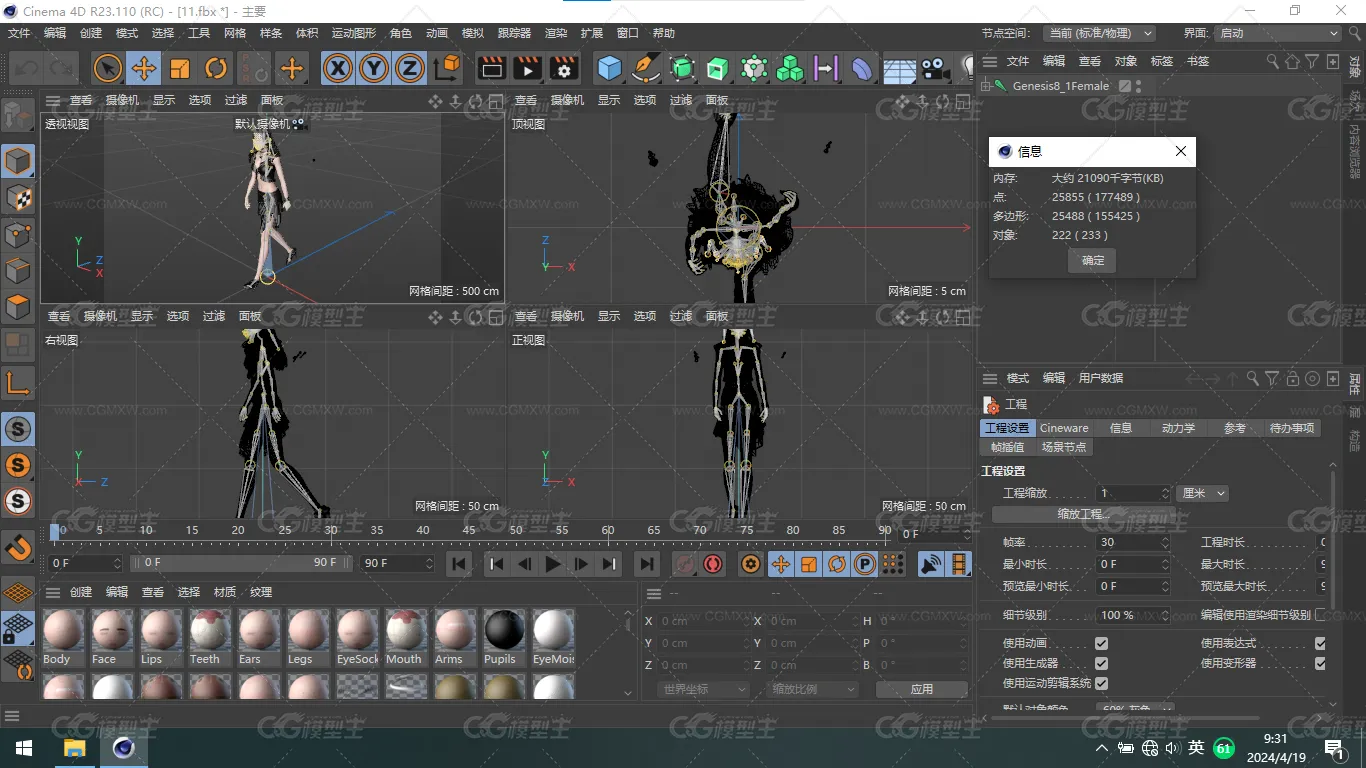The height and width of the screenshot is (768, 1366).
Task: Switch to Texture mode checkered cube
Action: tap(19, 198)
